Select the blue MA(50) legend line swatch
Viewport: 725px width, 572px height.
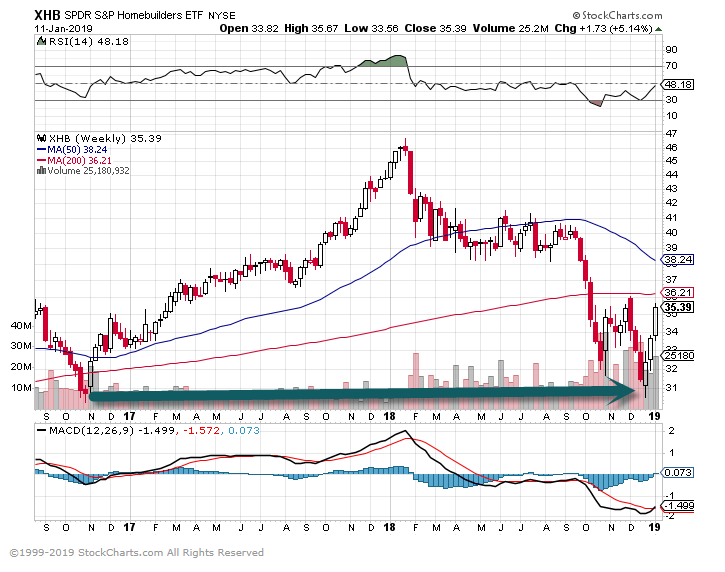41,150
